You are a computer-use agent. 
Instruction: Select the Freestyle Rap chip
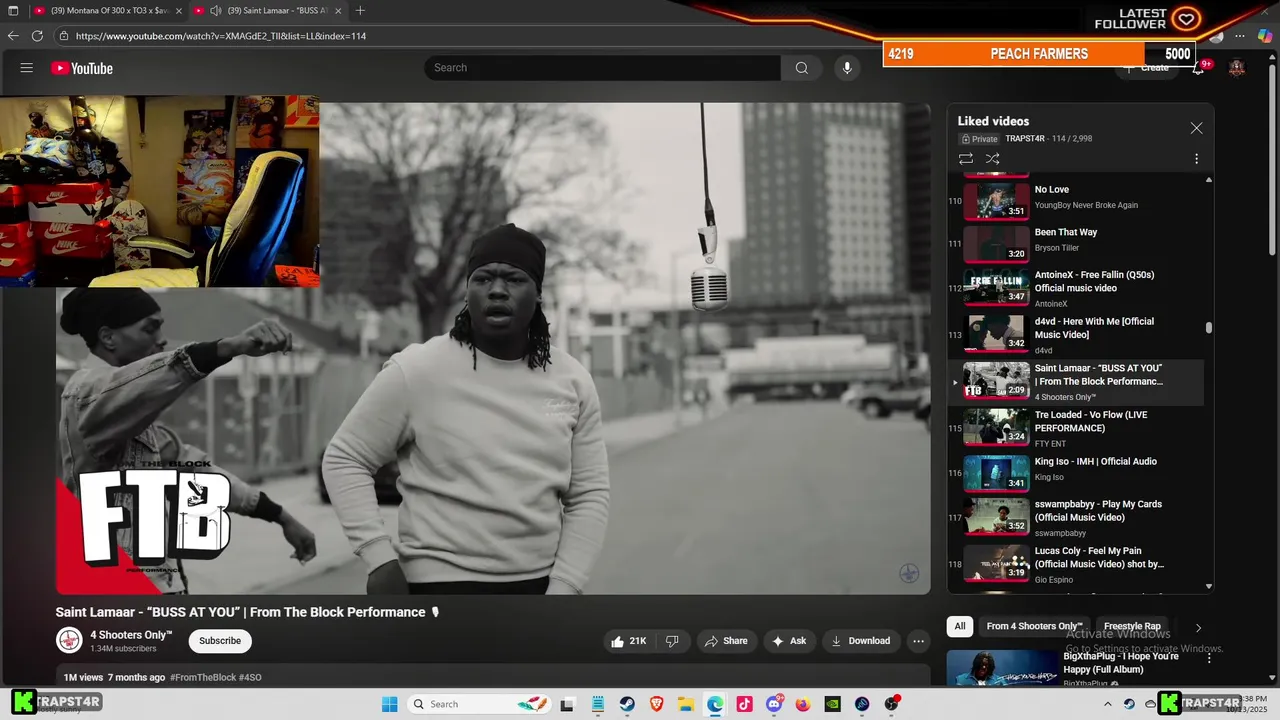tap(1132, 626)
